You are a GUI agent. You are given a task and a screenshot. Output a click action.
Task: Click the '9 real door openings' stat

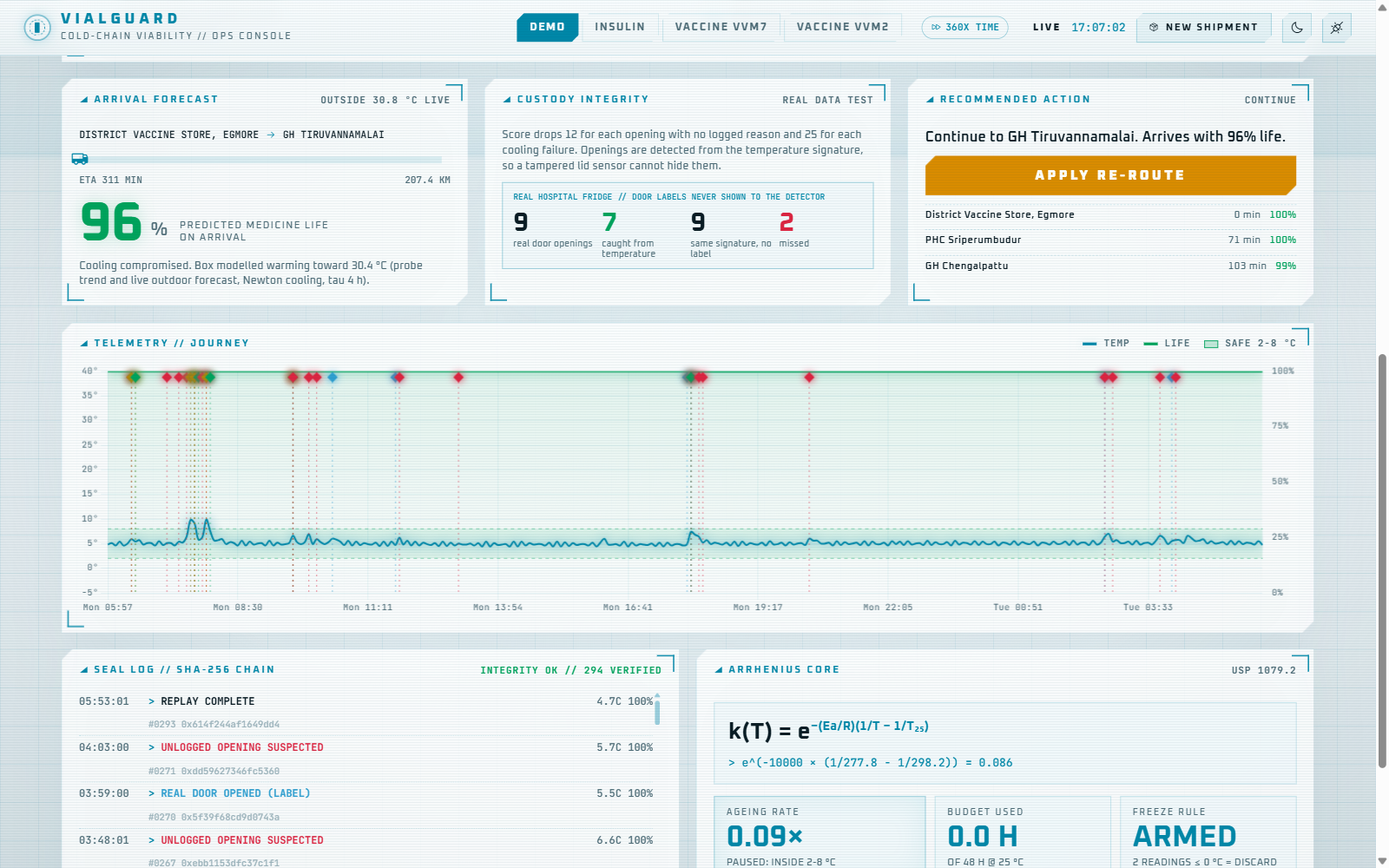click(552, 230)
